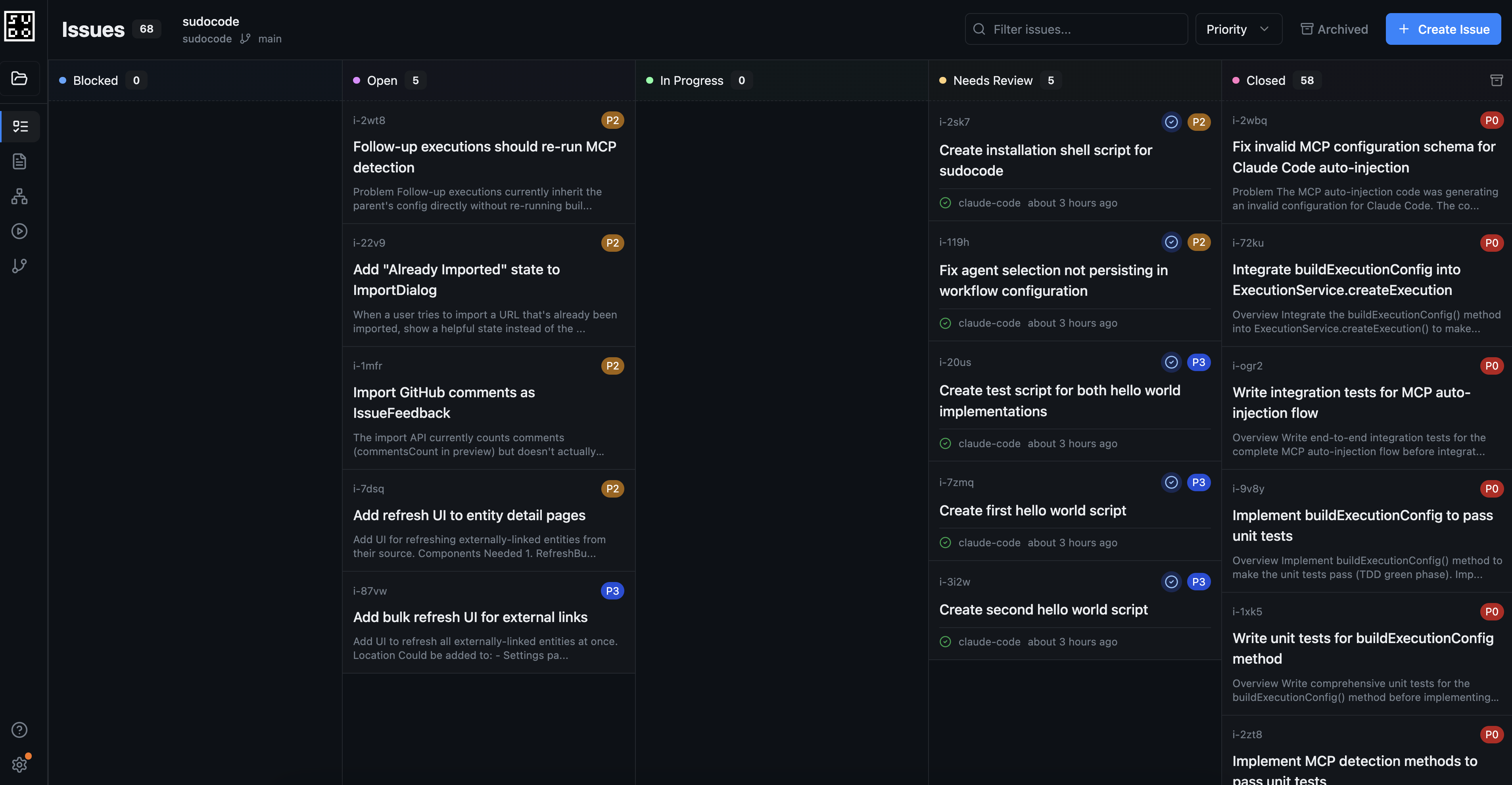Open the Archived issues view
This screenshot has width=1512, height=785.
[1334, 29]
